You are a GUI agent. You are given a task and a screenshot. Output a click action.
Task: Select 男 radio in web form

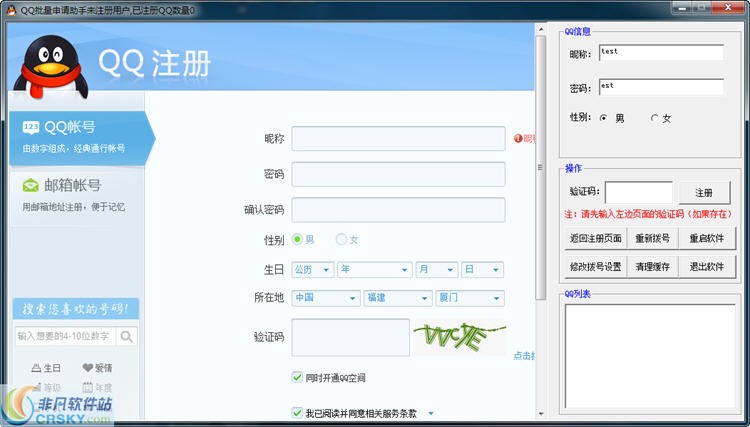coord(297,239)
